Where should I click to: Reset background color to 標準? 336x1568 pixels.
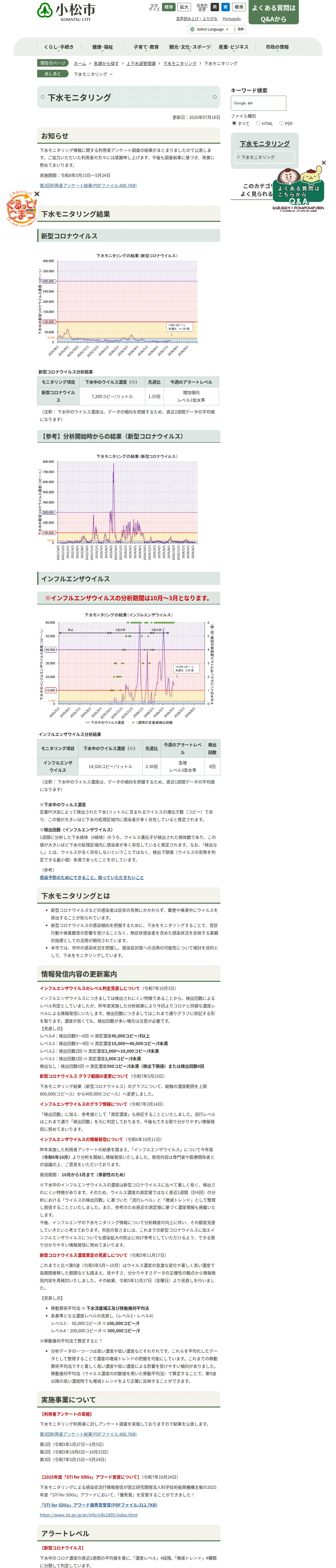pos(238,7)
